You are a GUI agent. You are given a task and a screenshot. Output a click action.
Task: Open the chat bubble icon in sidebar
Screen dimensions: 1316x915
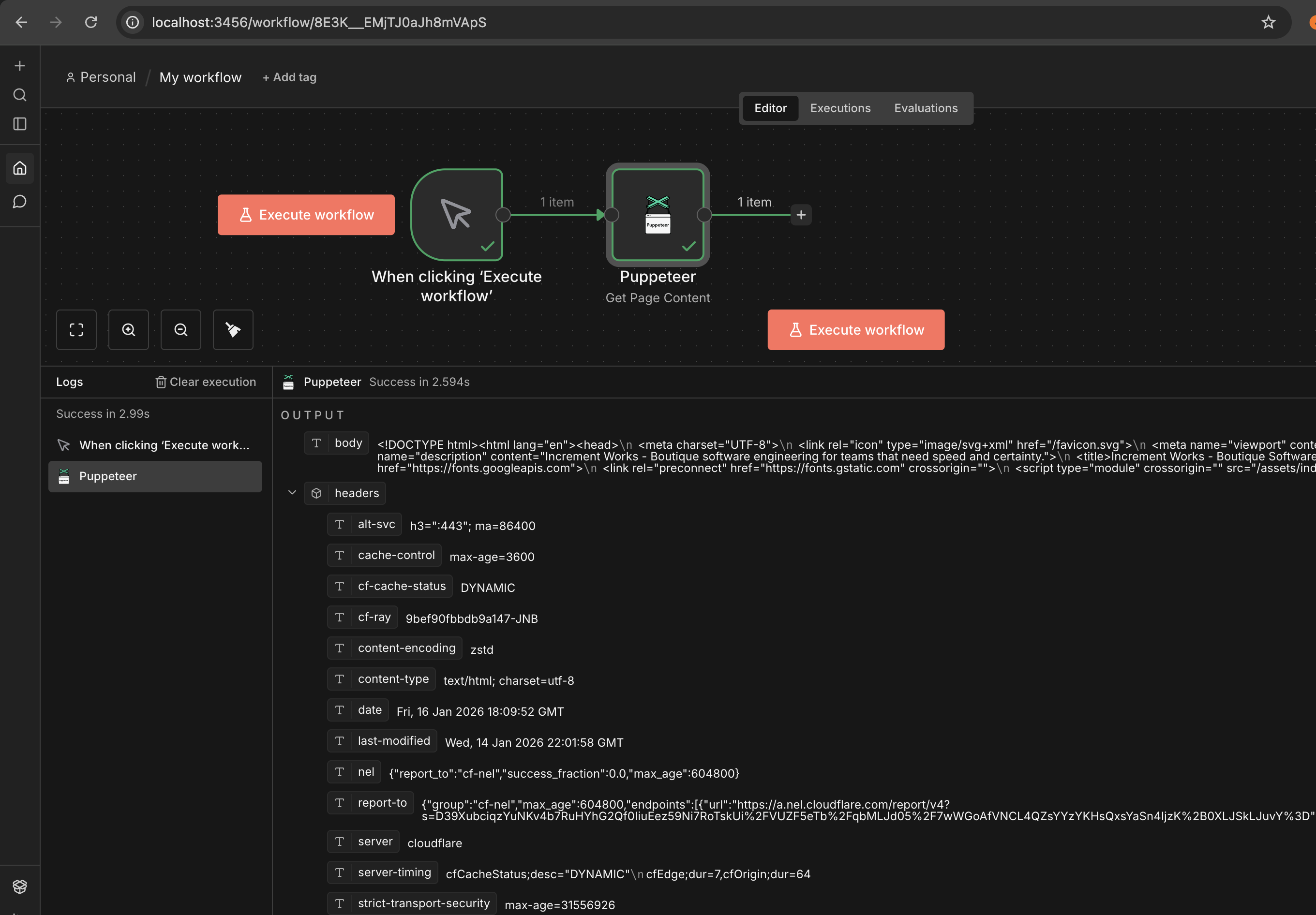point(20,202)
